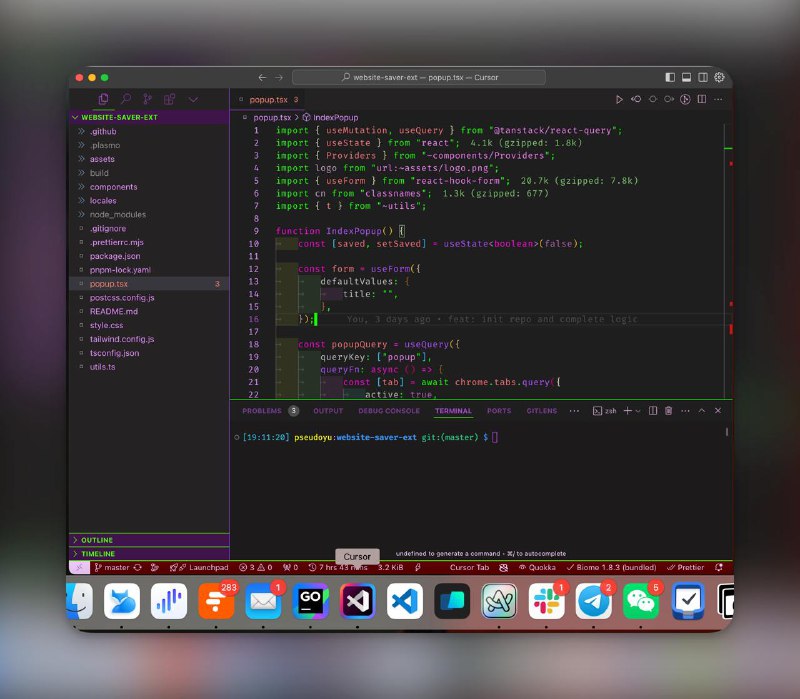Screen dimensions: 800x699
Task: Expand the node_modules folder
Action: pyautogui.click(x=116, y=214)
